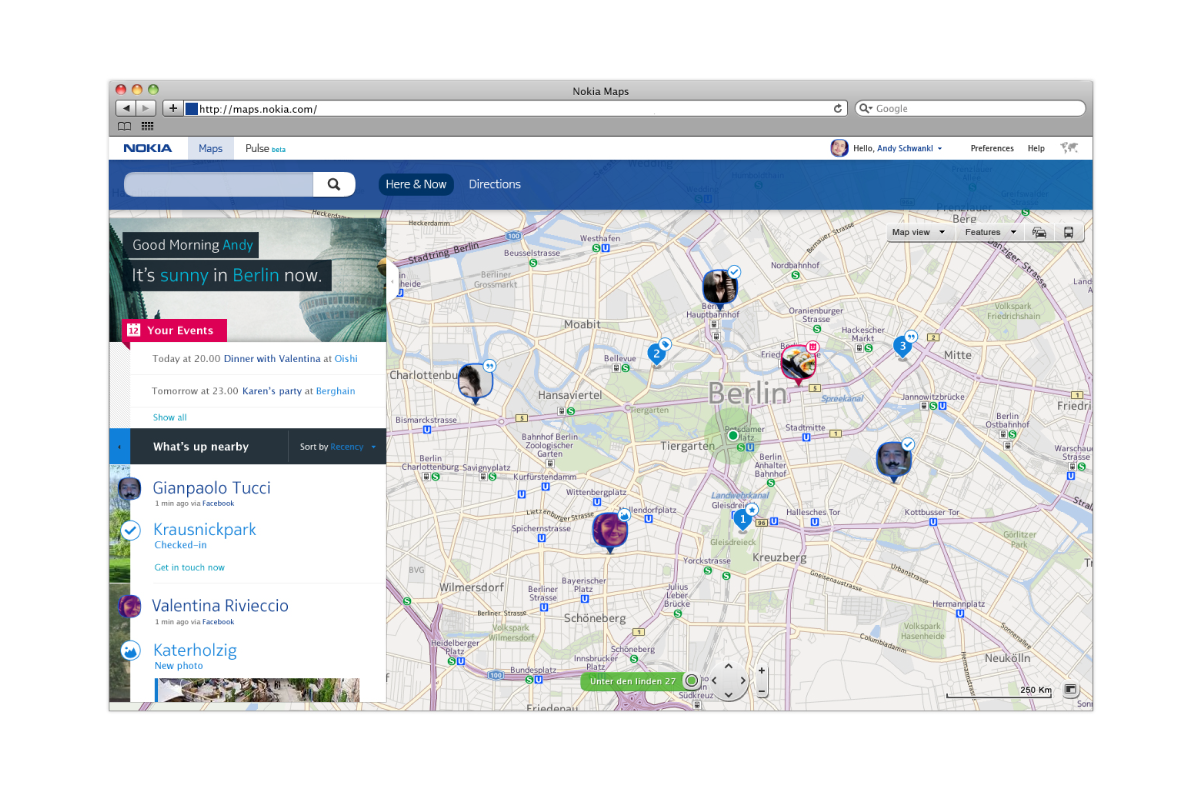
Task: Click Gianpaolo Tucci's avatar thumbnail
Action: pos(129,489)
